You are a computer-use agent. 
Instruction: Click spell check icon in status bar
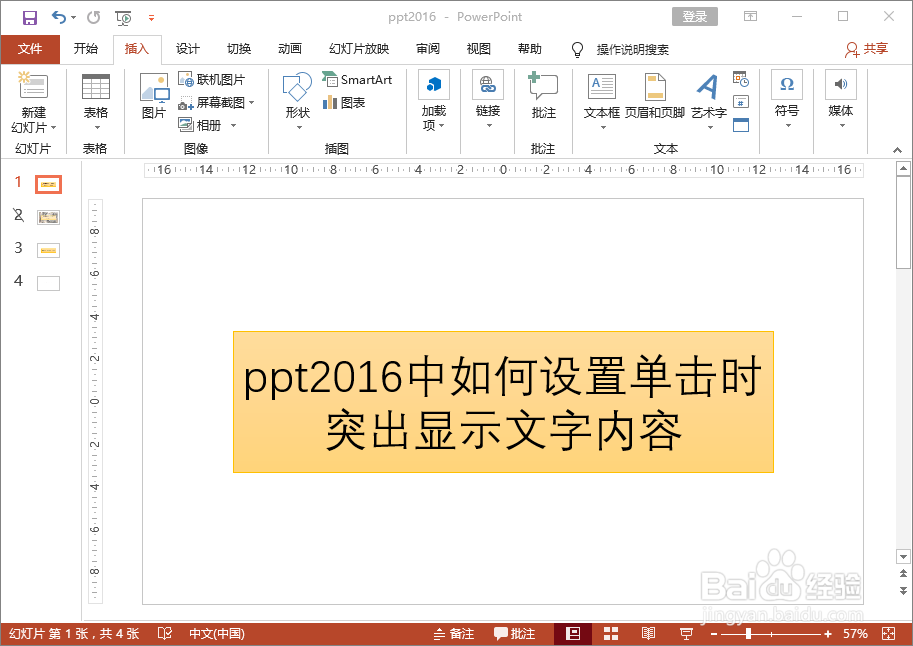[x=165, y=634]
